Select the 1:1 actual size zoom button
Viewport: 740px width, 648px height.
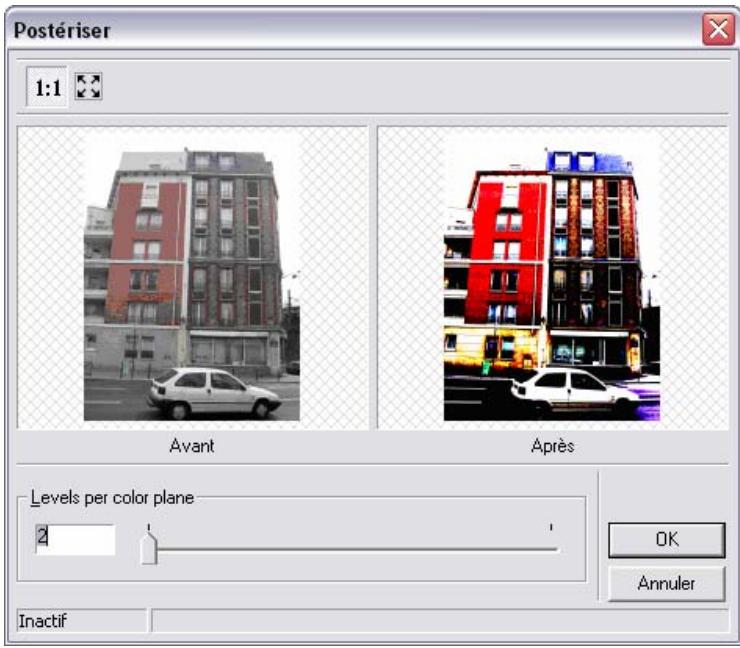(x=48, y=88)
